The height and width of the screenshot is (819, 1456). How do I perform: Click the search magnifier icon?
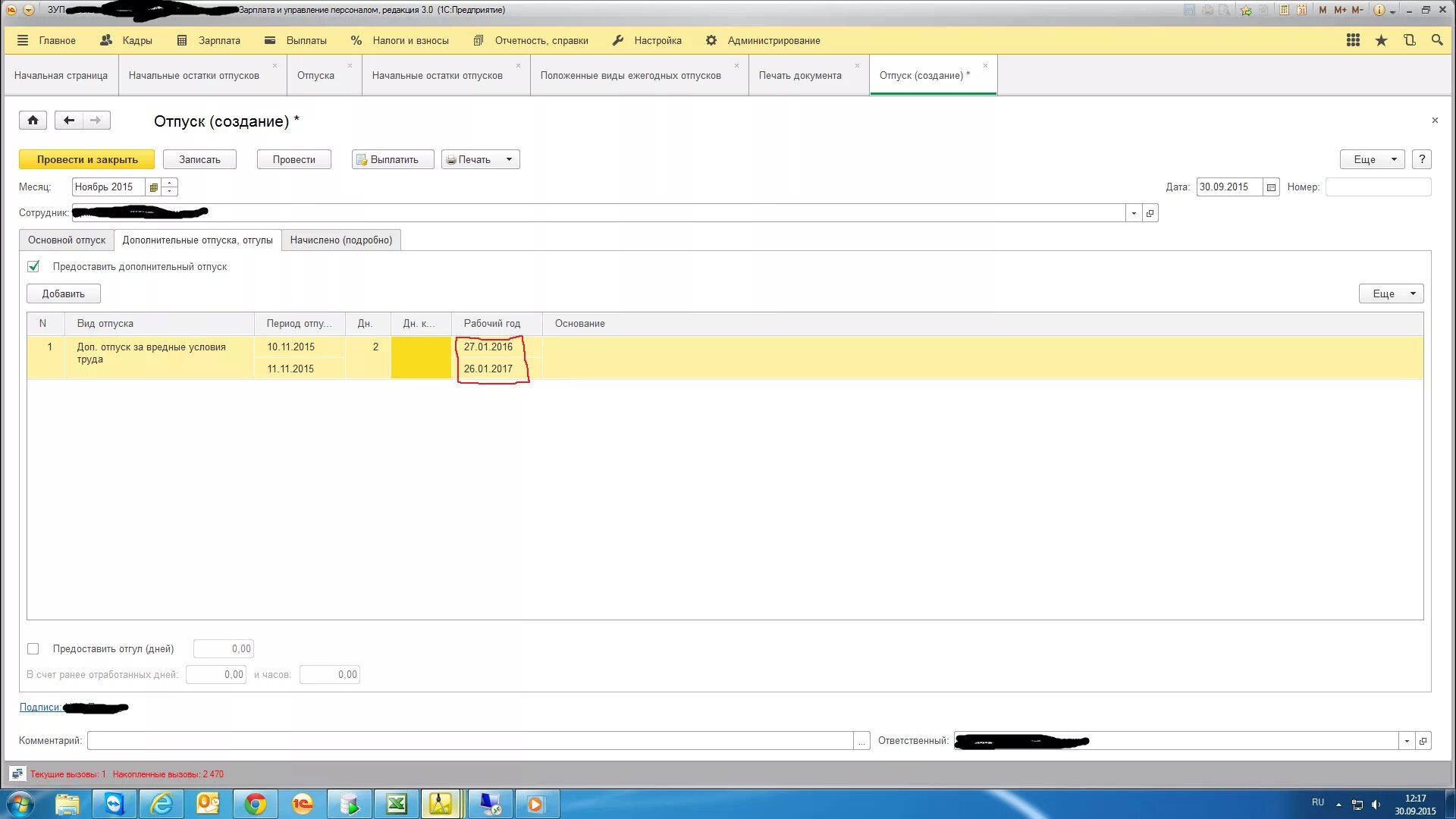(1437, 40)
